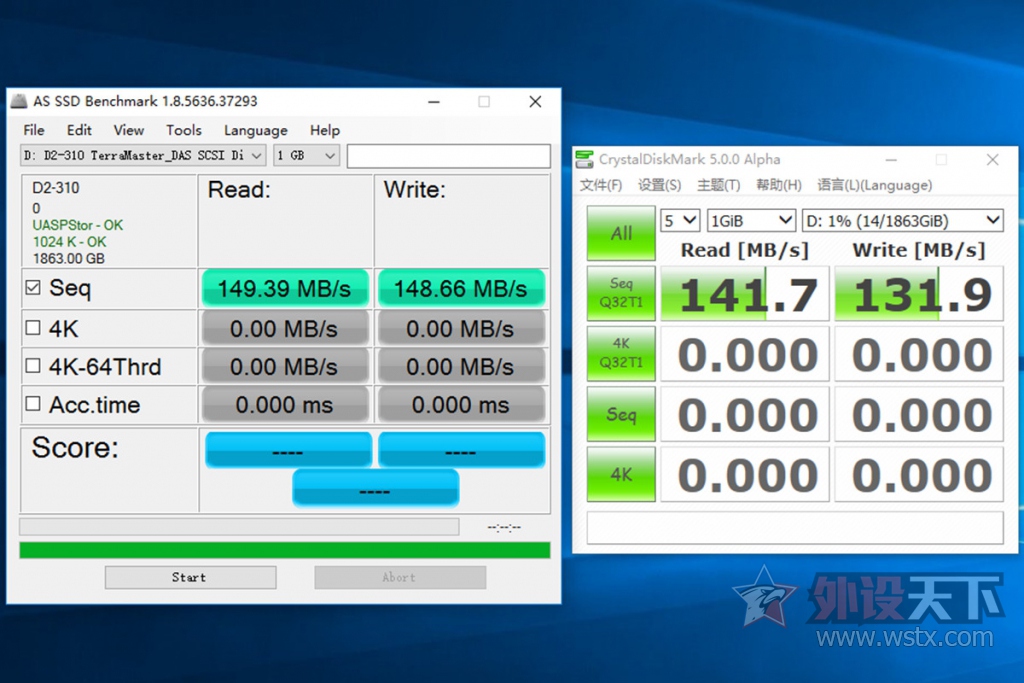
Task: Open the 1 GB test size dropdown
Action: [306, 155]
